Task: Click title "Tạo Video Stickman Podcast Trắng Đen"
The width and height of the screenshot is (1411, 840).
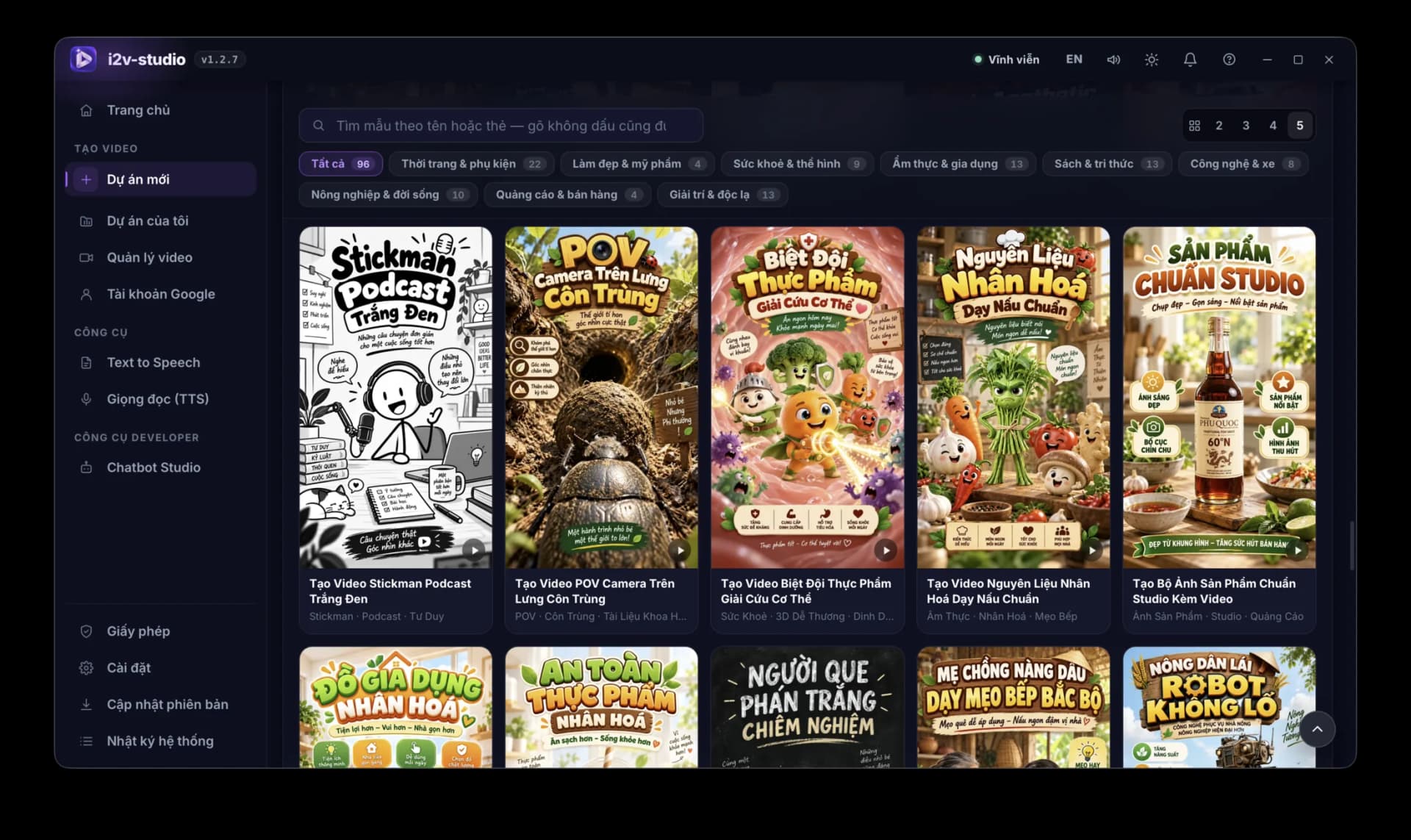Action: click(x=390, y=591)
